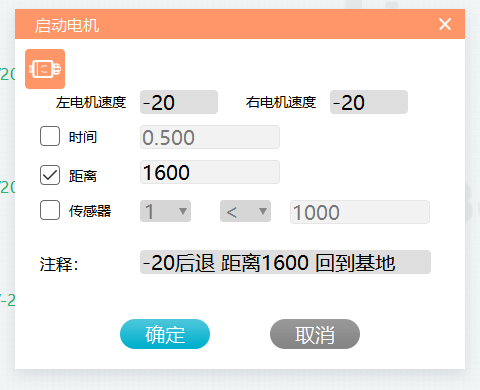Click the right motor speed field

pyautogui.click(x=369, y=102)
